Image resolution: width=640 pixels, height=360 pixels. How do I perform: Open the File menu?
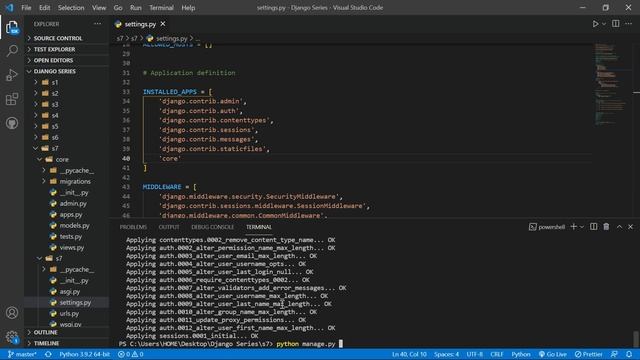26,8
